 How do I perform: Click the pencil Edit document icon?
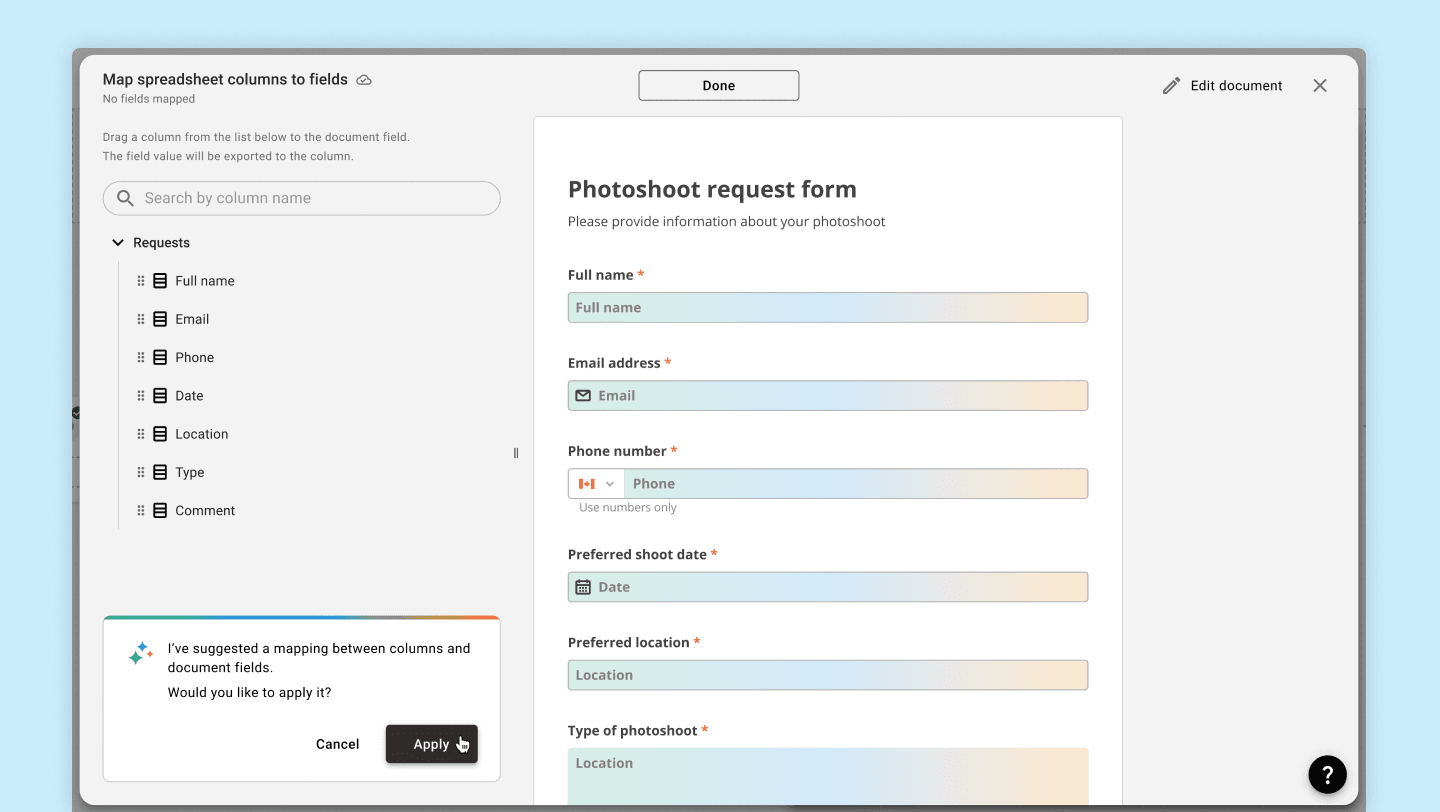coord(1171,86)
